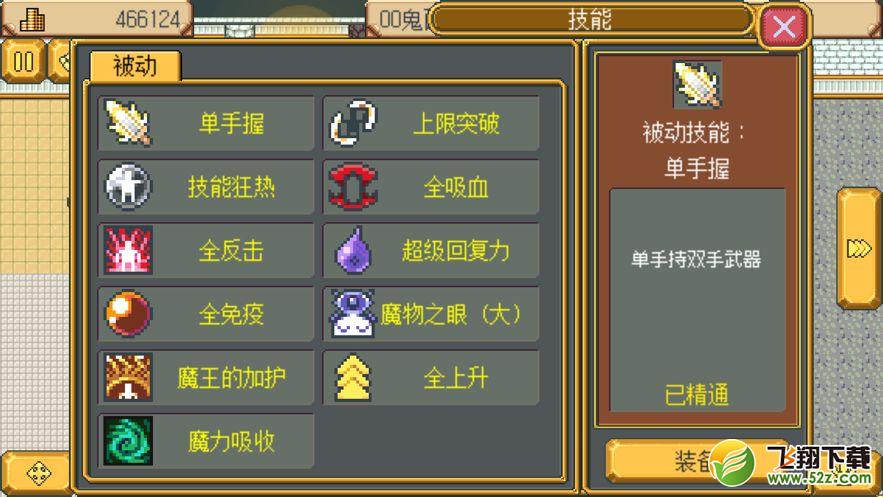Click the 技能 title bar
Viewport: 883px width, 497px height.
pyautogui.click(x=591, y=20)
